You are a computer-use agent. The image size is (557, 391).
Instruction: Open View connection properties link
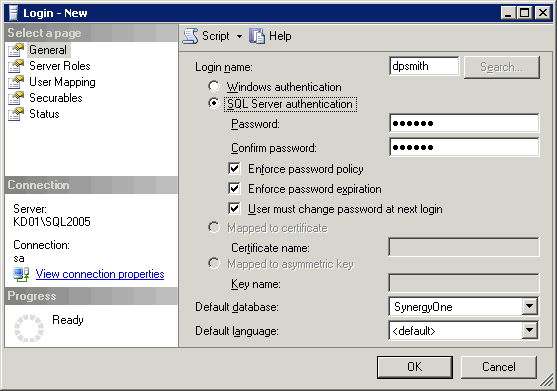[100, 274]
